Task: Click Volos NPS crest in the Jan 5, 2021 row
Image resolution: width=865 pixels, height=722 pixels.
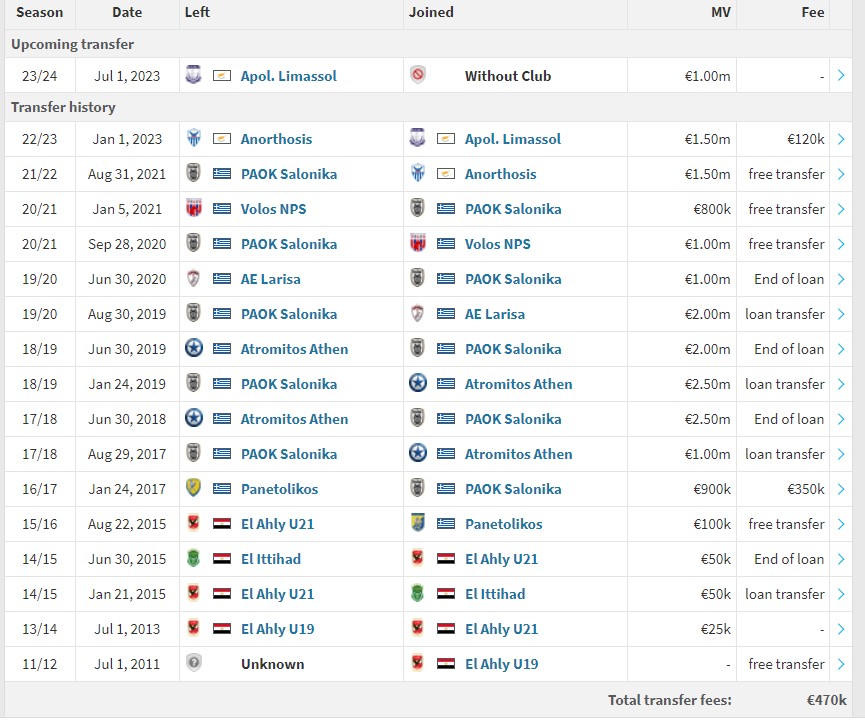Action: pyautogui.click(x=194, y=208)
